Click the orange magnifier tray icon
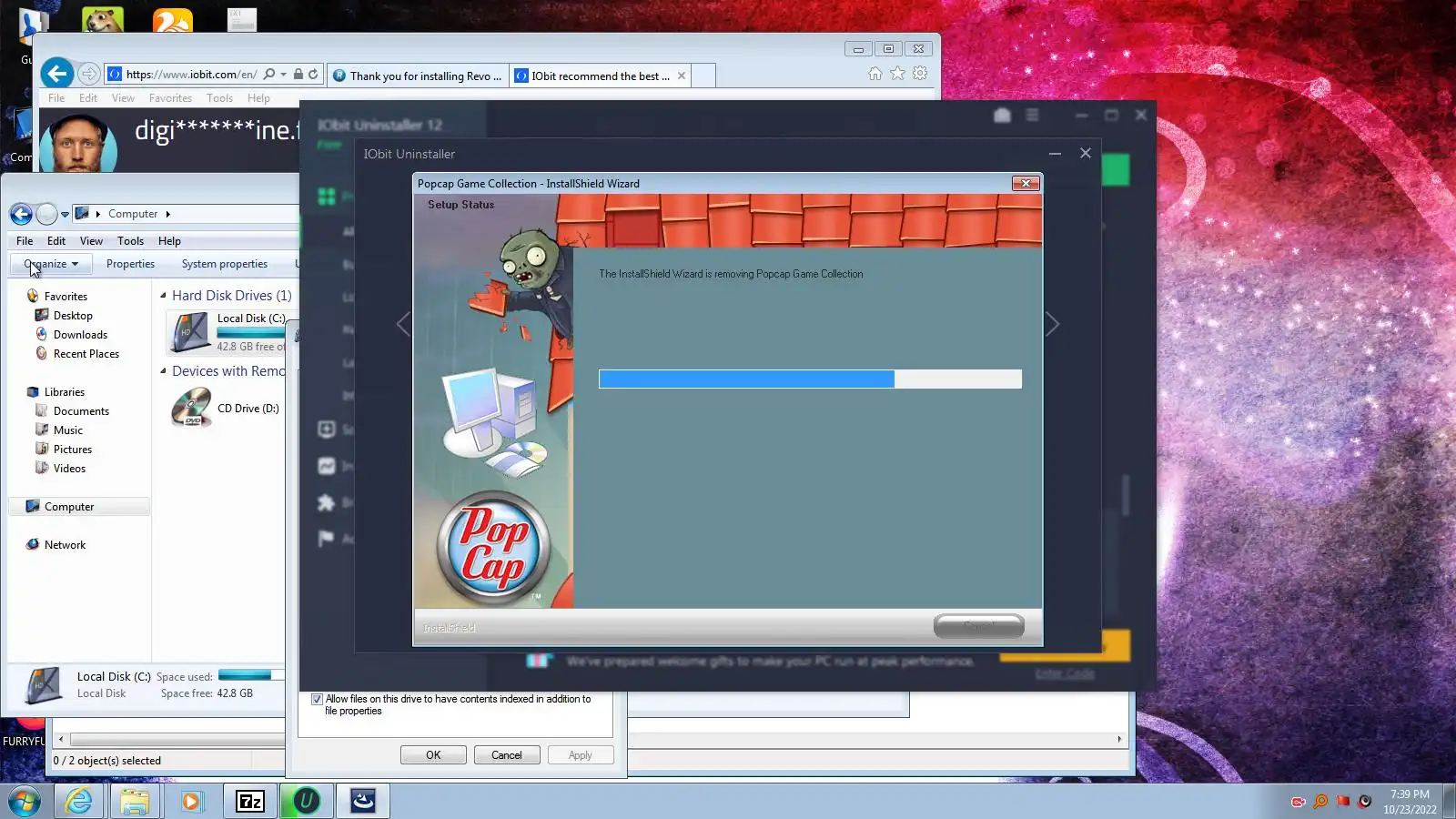Screen dimensions: 1456x819 click(1320, 802)
